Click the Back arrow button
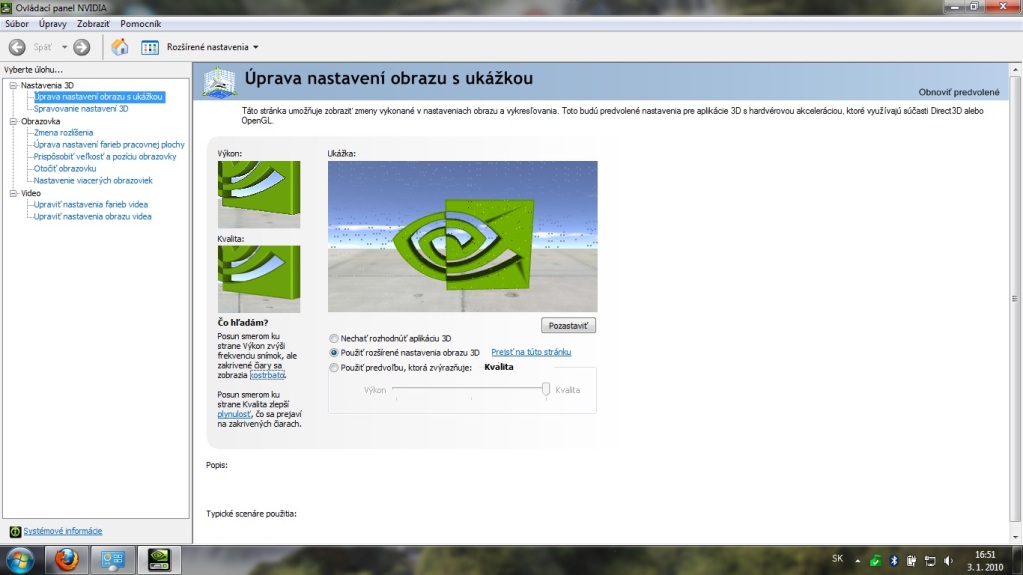Viewport: 1023px width, 575px height. click(17, 47)
